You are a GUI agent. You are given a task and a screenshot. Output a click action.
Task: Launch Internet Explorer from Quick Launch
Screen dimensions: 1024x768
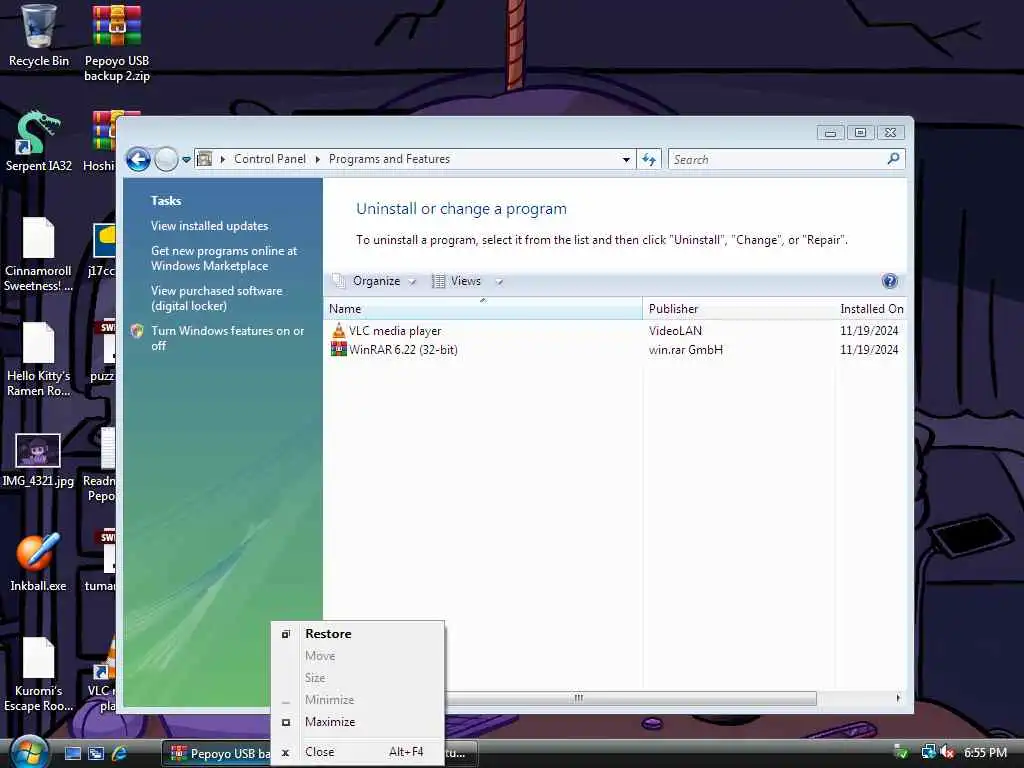click(120, 754)
